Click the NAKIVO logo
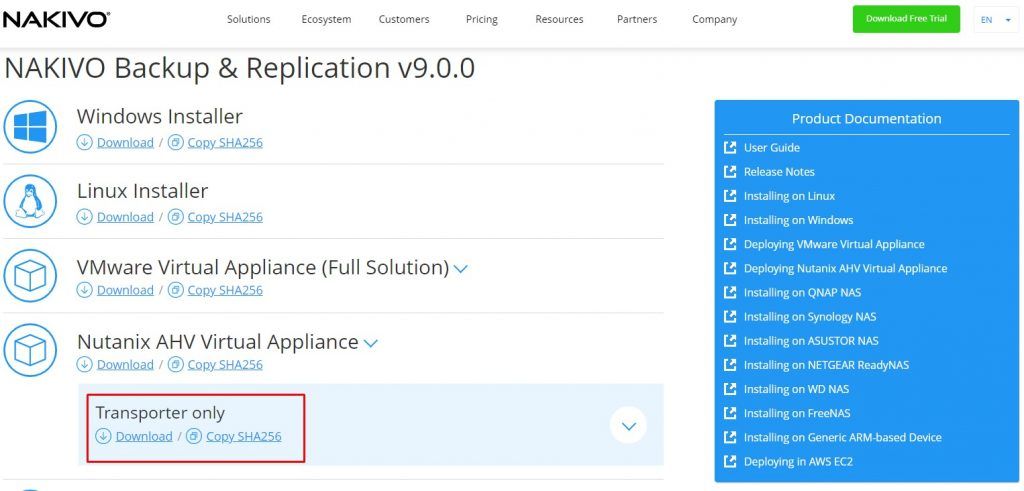Viewport: 1024px width, 491px height. 55,20
